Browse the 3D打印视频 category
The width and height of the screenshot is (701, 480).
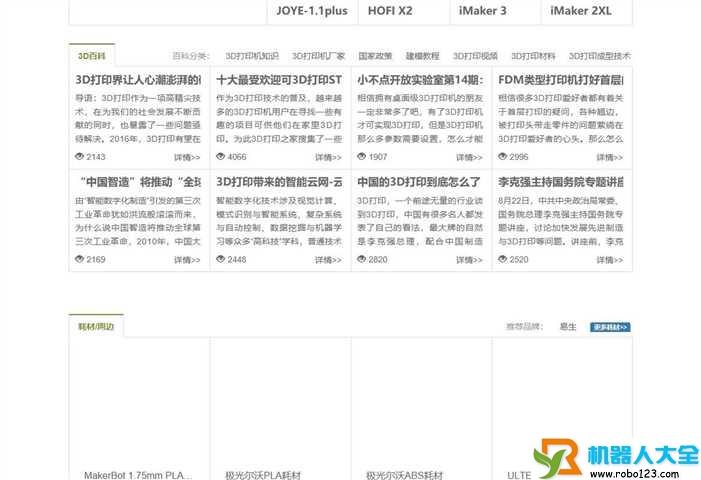[475, 56]
